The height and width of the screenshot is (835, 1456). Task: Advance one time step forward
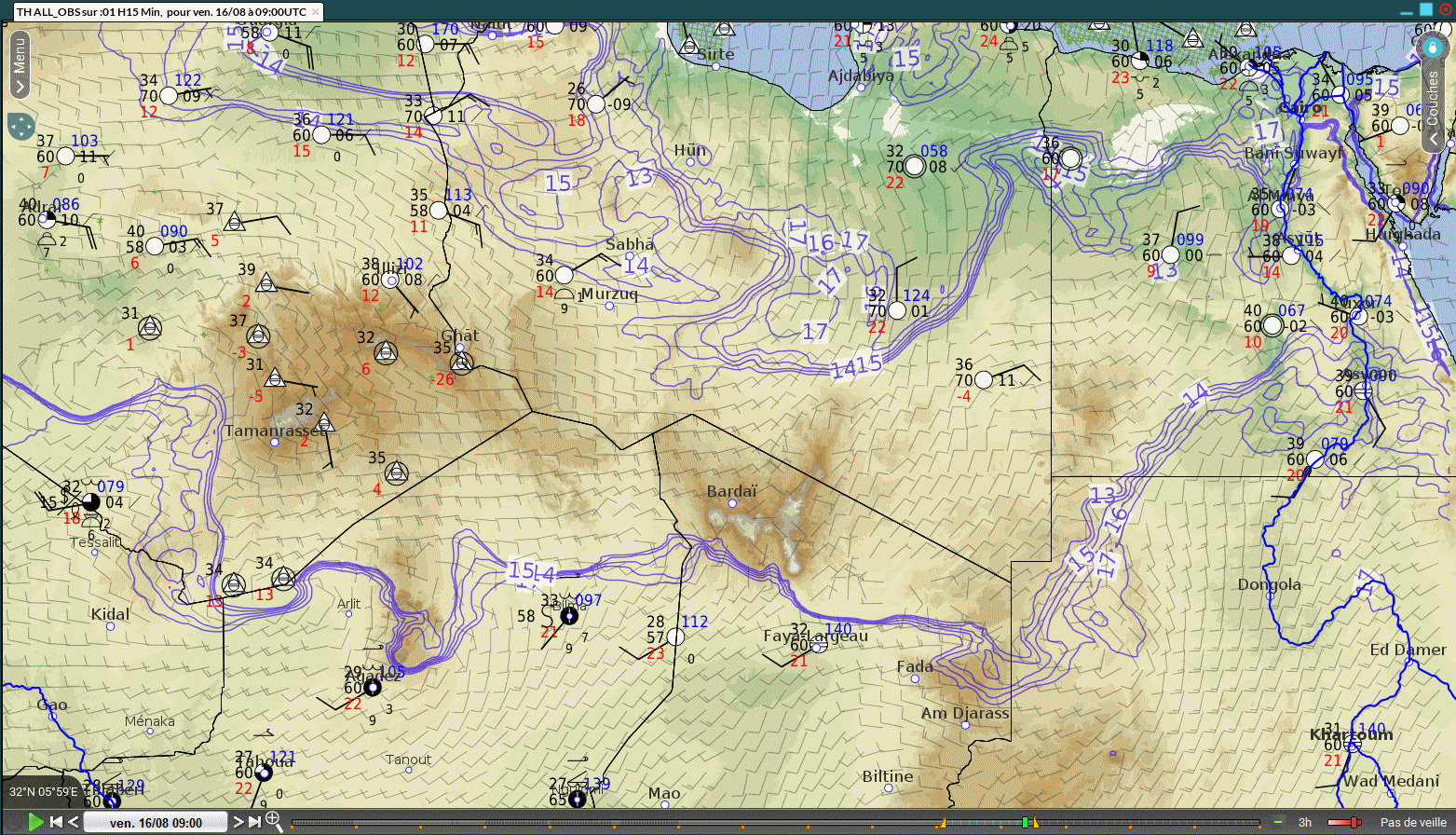pos(238,822)
